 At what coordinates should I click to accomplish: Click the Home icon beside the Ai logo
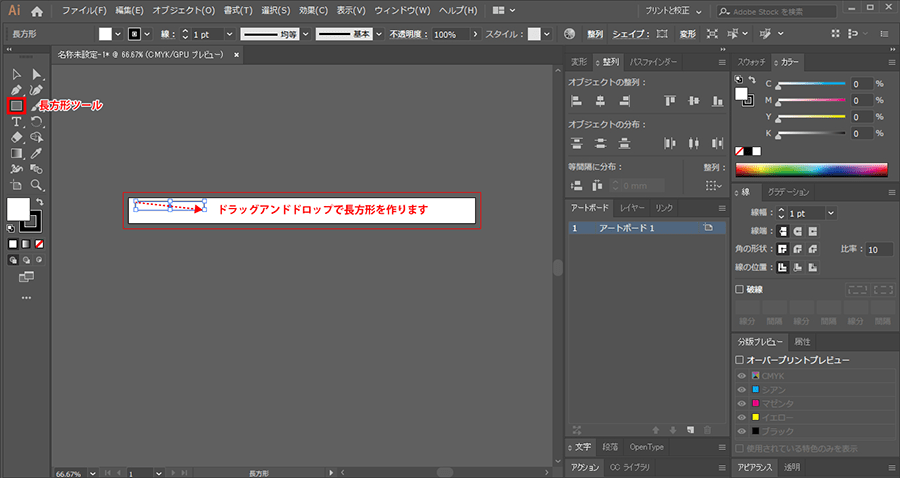tap(37, 10)
